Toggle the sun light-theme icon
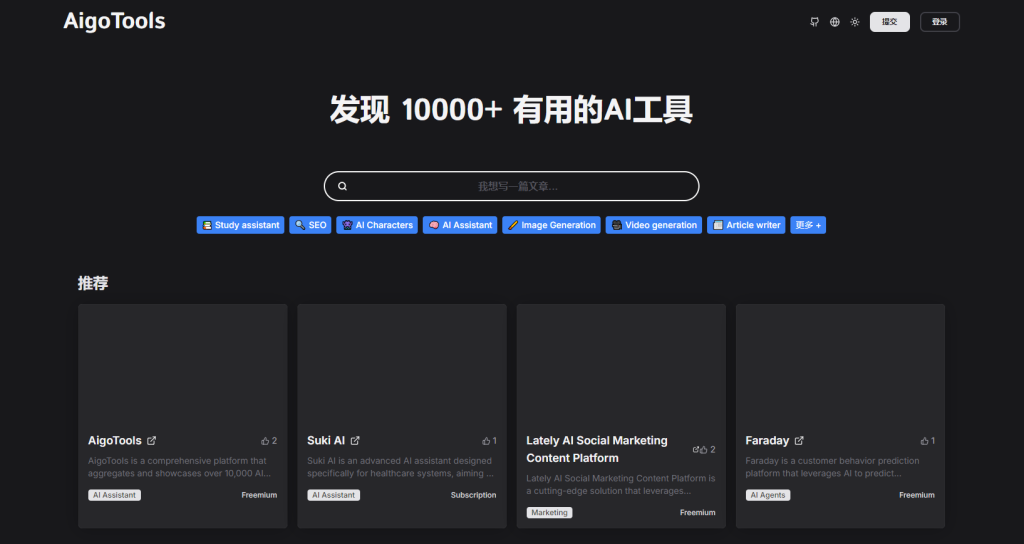The width and height of the screenshot is (1024, 544). 855,22
